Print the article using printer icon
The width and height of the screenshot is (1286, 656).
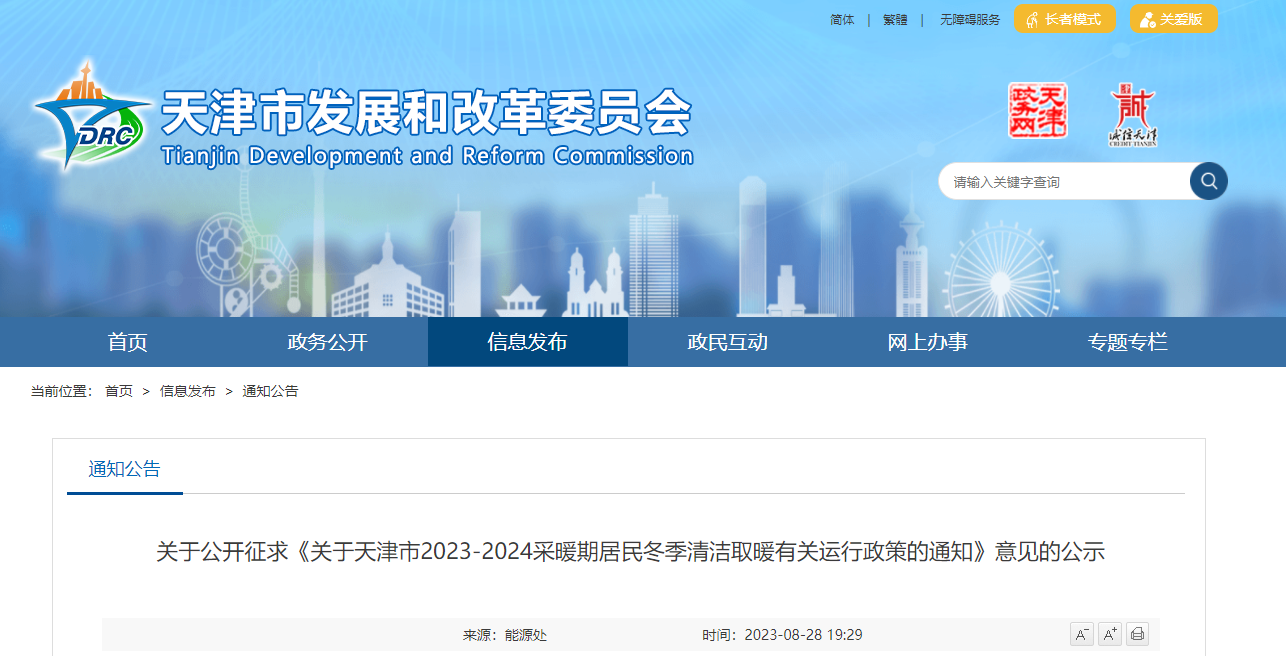1137,634
